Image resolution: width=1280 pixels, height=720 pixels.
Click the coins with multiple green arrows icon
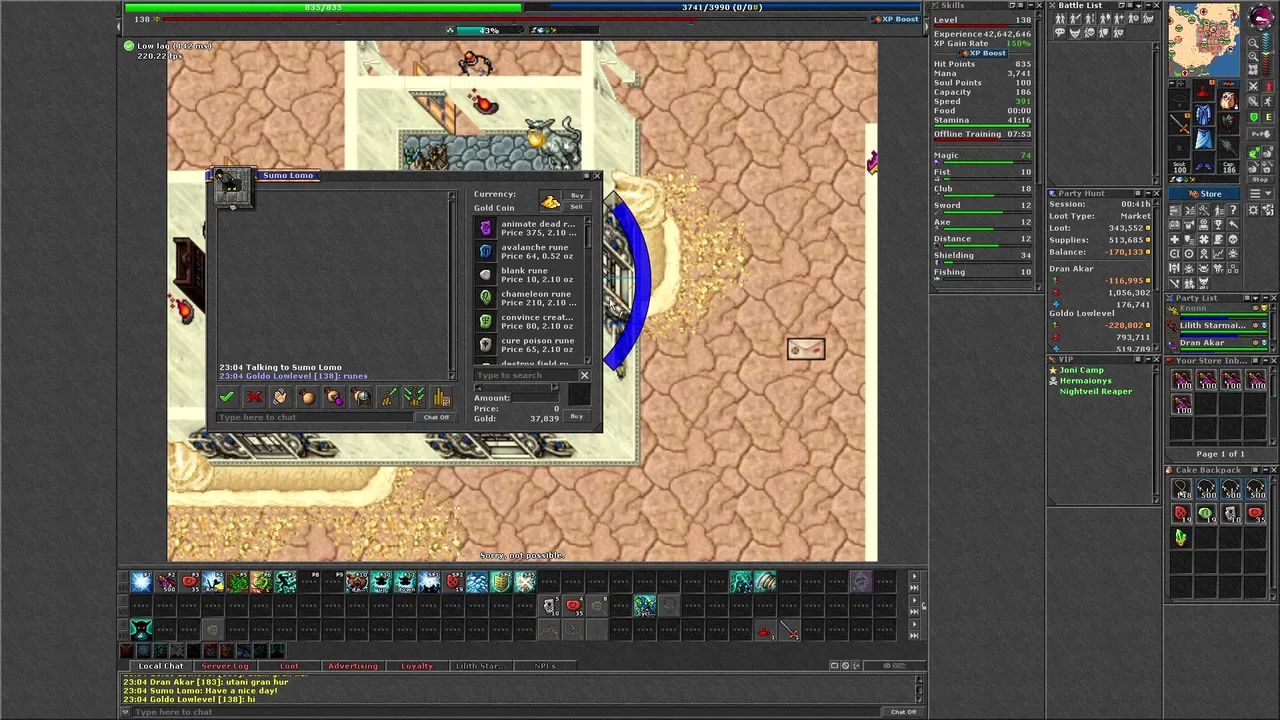(414, 397)
